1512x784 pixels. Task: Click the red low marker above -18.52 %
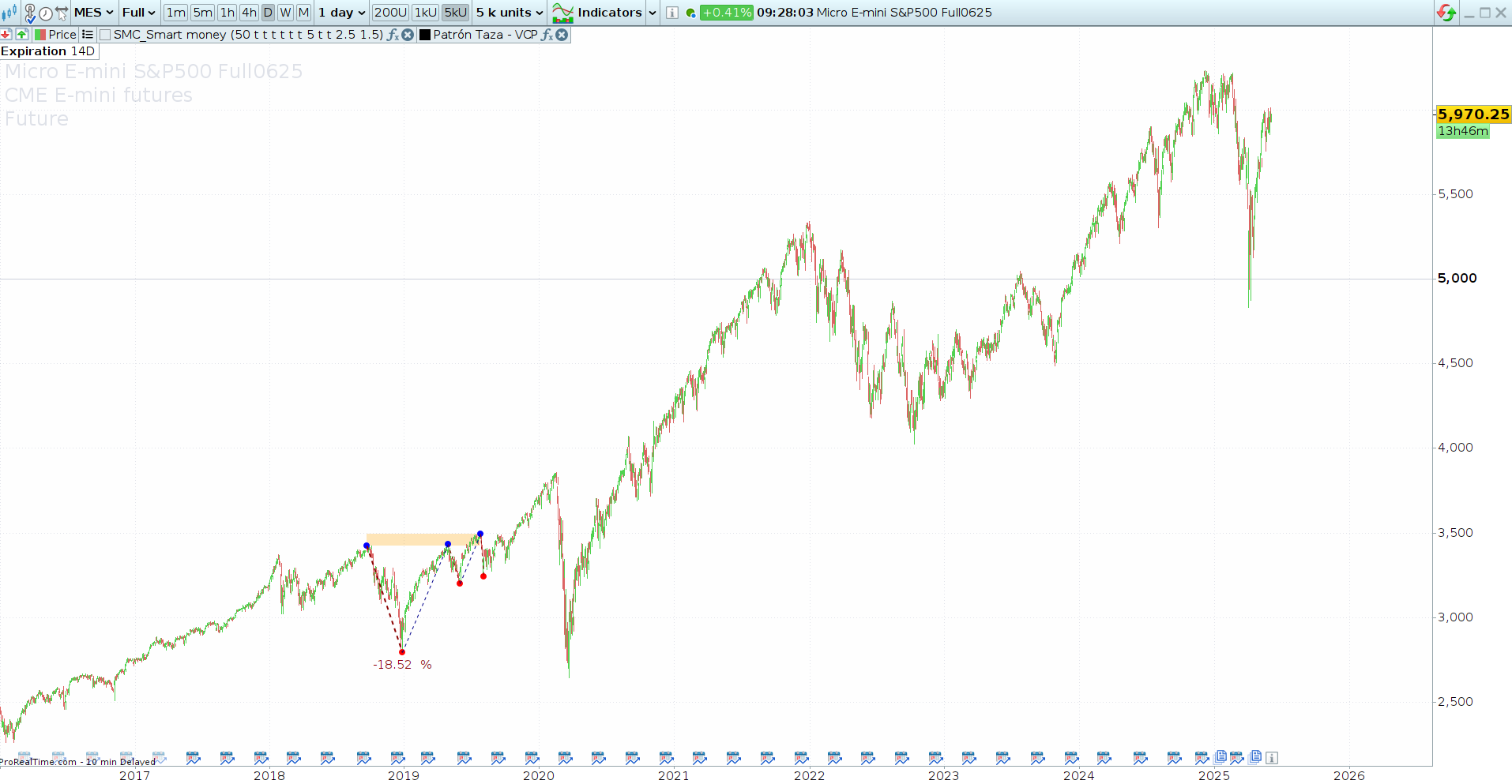pos(402,652)
